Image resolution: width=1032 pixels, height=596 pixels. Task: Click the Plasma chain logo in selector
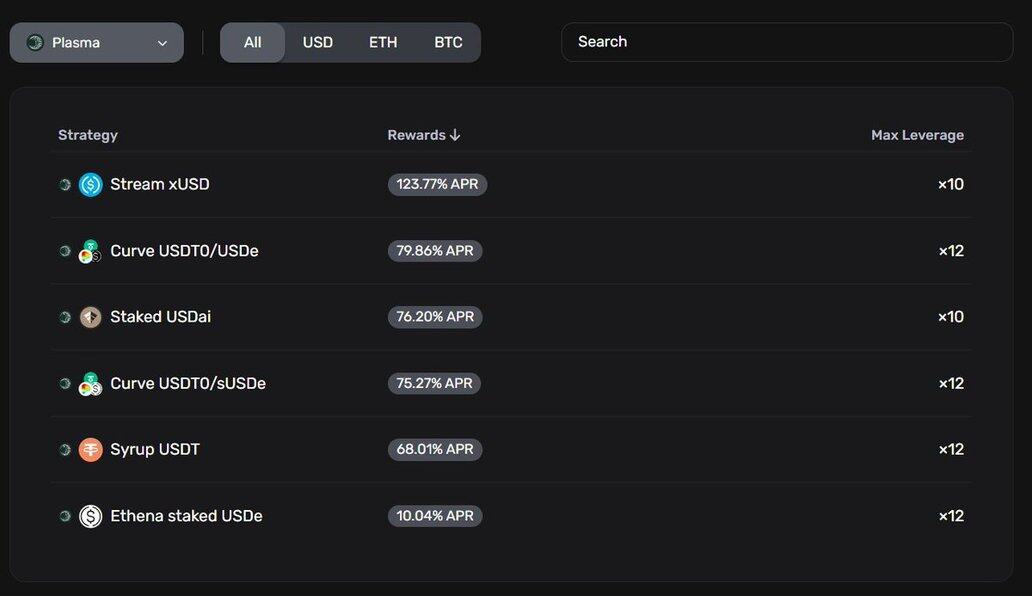click(35, 43)
